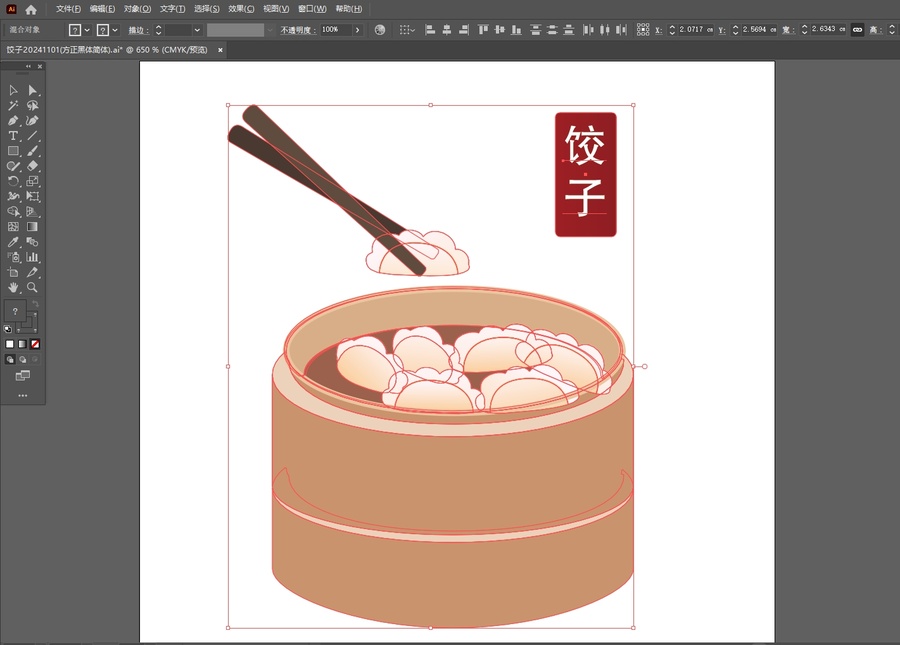Open the Recolor Artwork wheel icon
The image size is (900, 645).
[x=380, y=30]
